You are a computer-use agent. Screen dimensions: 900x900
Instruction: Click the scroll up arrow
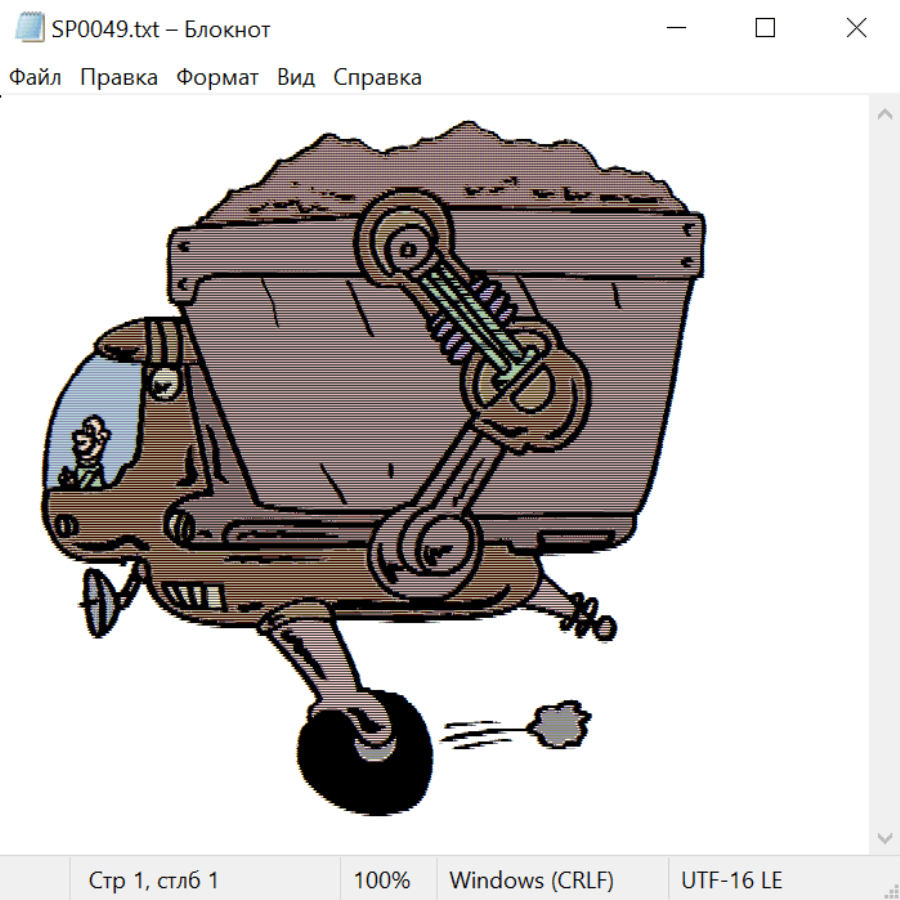click(884, 115)
